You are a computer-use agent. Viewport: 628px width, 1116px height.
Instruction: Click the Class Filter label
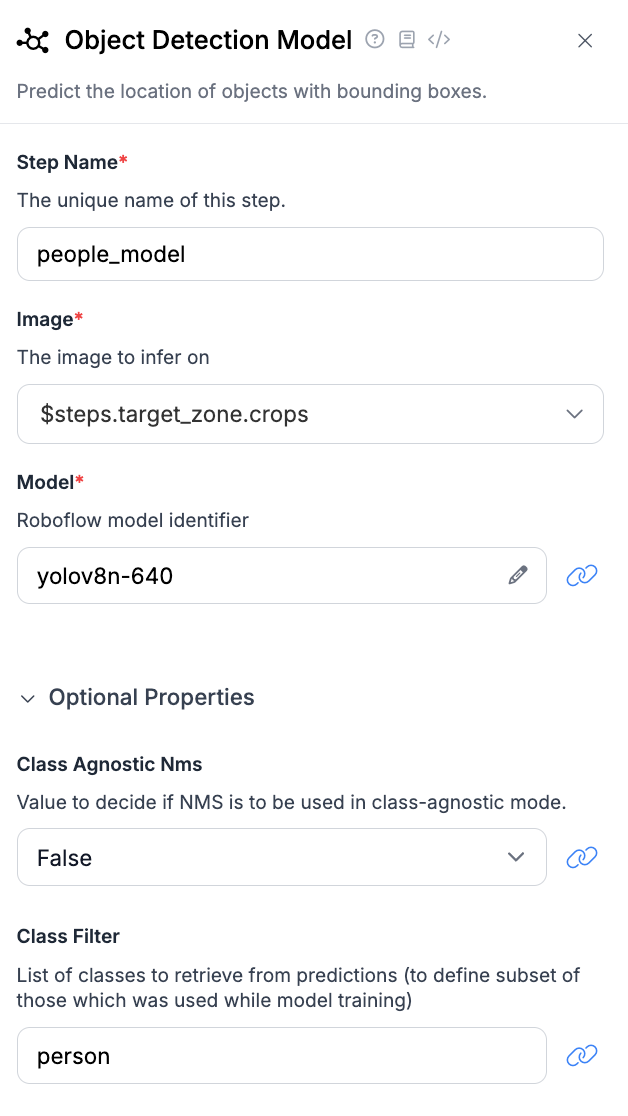click(x=68, y=936)
